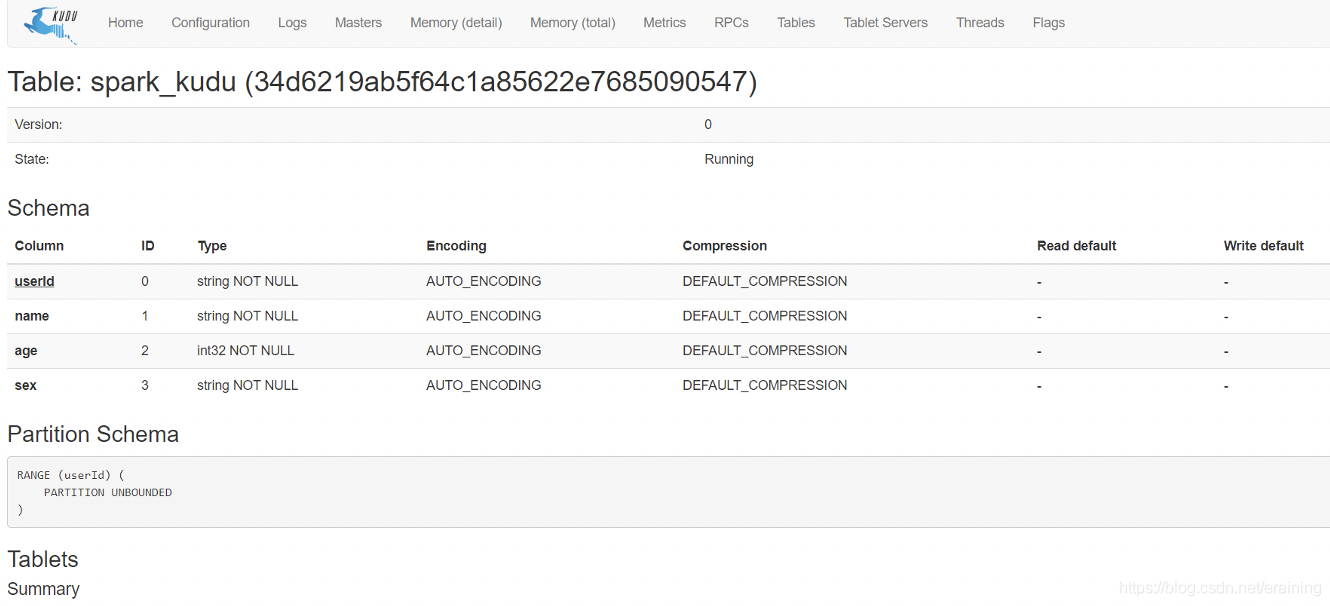The width and height of the screenshot is (1330, 606).
Task: Select the table title spark_kudu heading
Action: (x=382, y=81)
